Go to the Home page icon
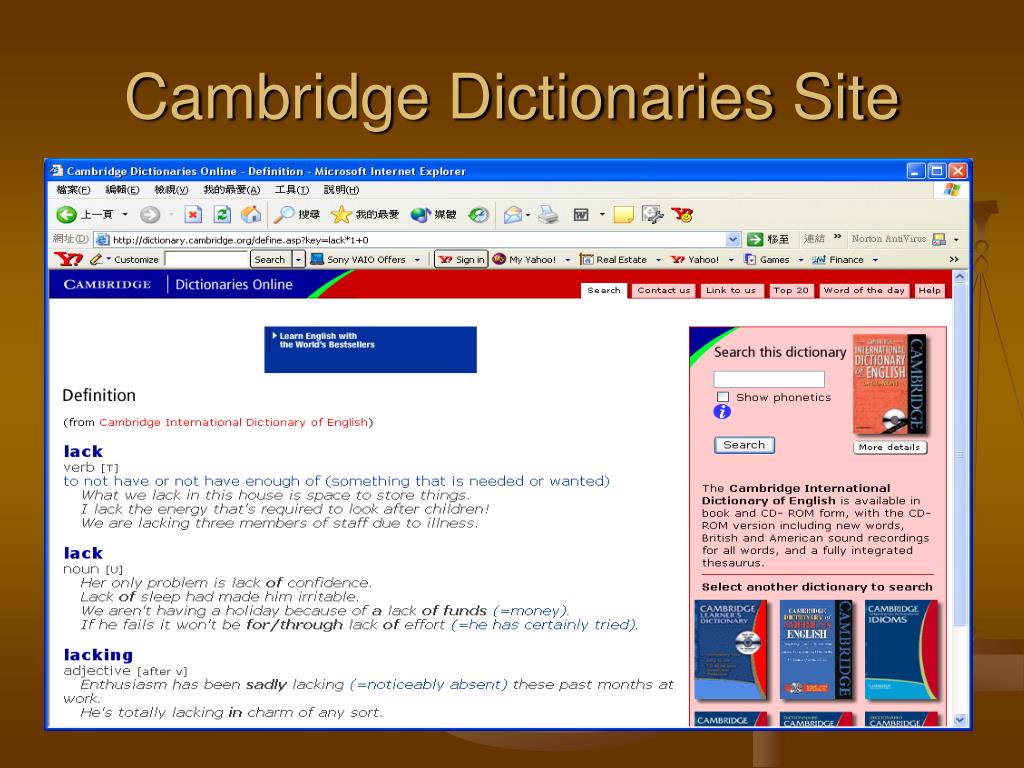Screen dimensions: 1024x768 tap(251, 214)
